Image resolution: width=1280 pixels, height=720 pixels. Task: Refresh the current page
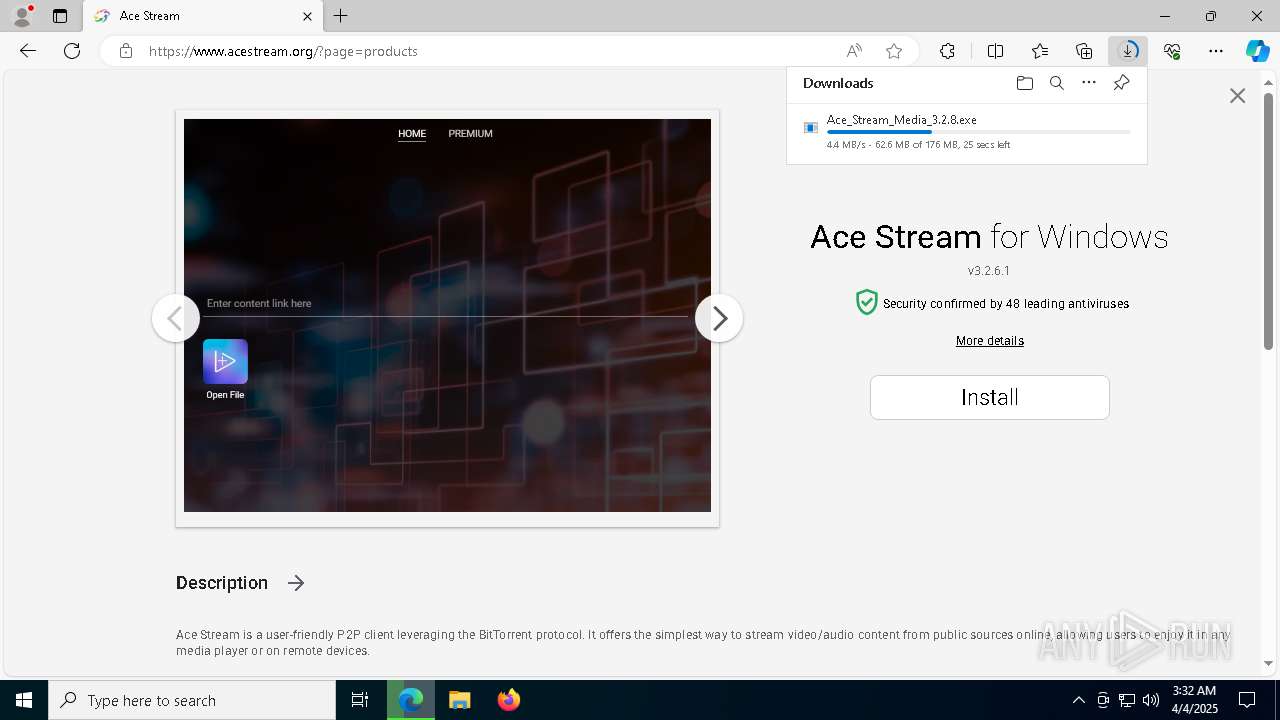(x=72, y=51)
